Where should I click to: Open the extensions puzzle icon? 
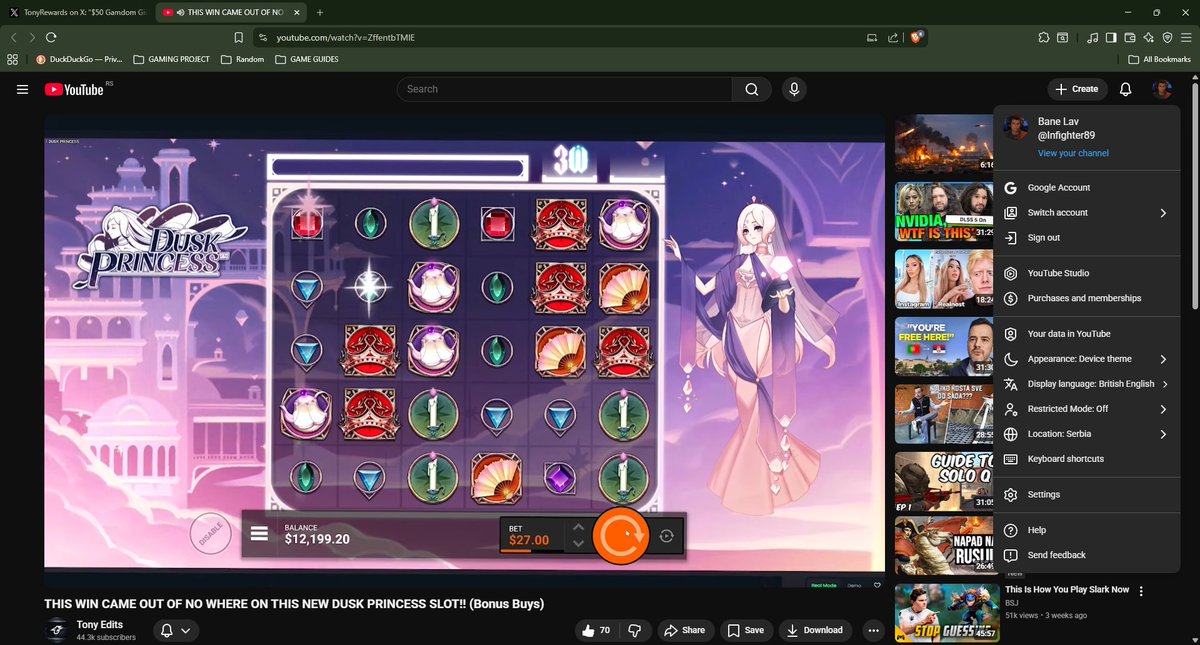tap(1044, 37)
